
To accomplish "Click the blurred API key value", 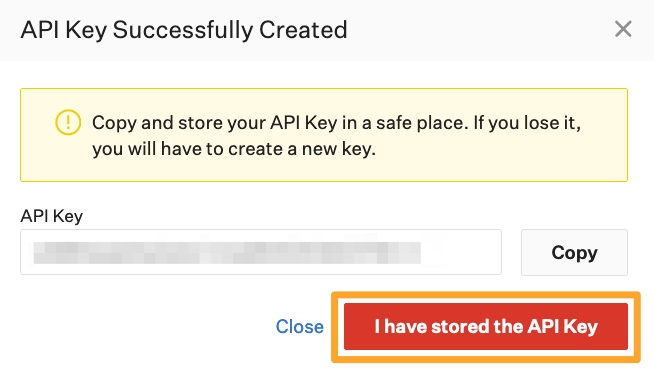I will pyautogui.click(x=227, y=253).
